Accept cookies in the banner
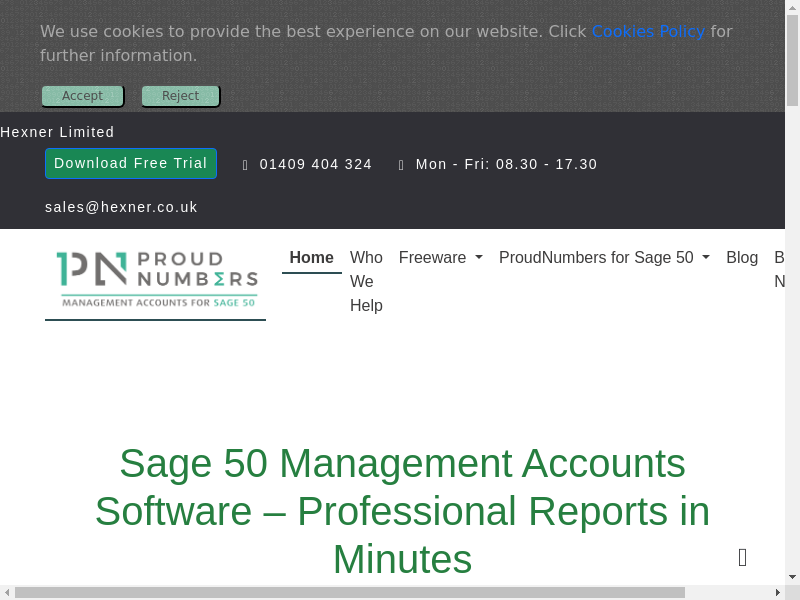This screenshot has width=800, height=600. (82, 96)
